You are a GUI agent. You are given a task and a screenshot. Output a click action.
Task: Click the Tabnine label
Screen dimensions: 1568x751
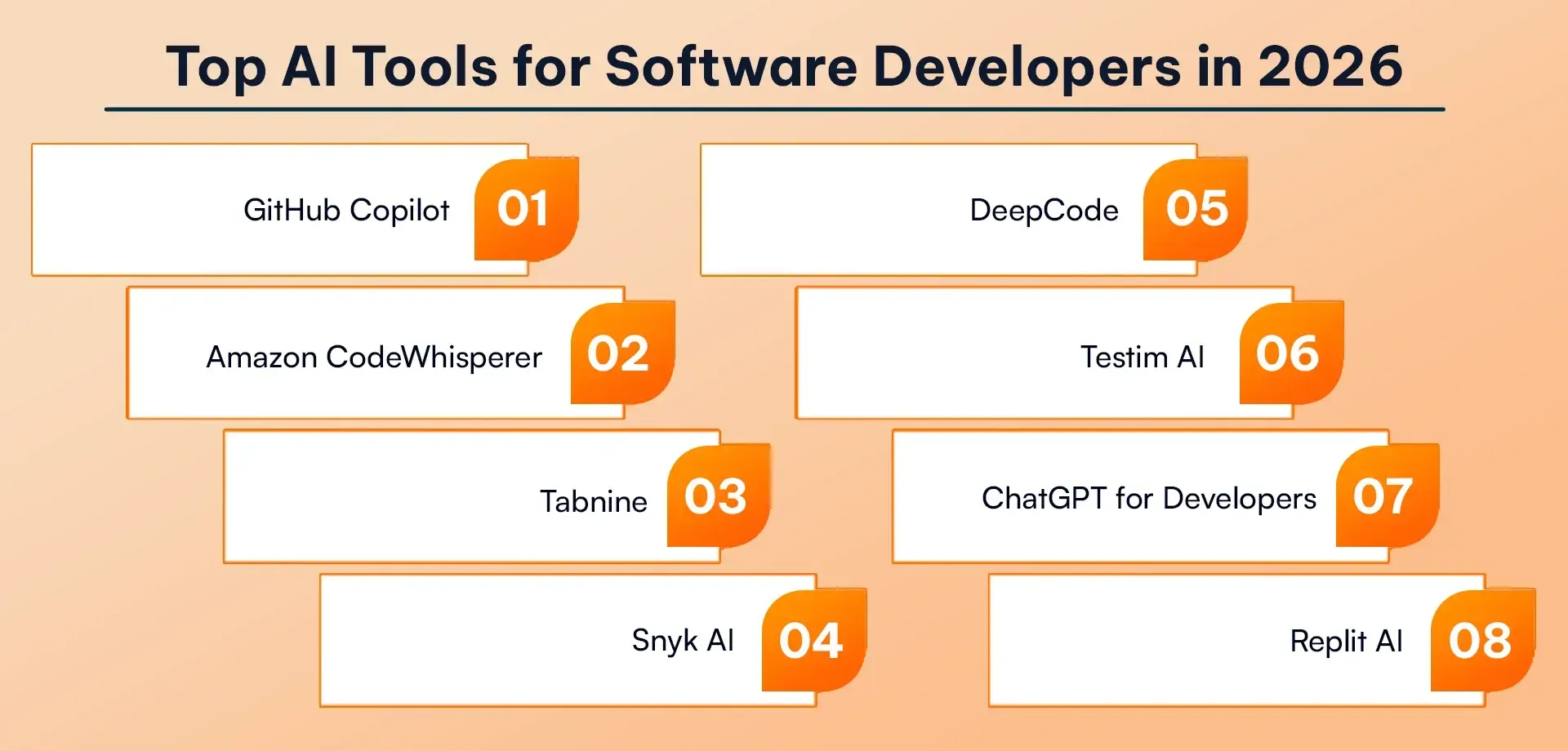pos(594,501)
